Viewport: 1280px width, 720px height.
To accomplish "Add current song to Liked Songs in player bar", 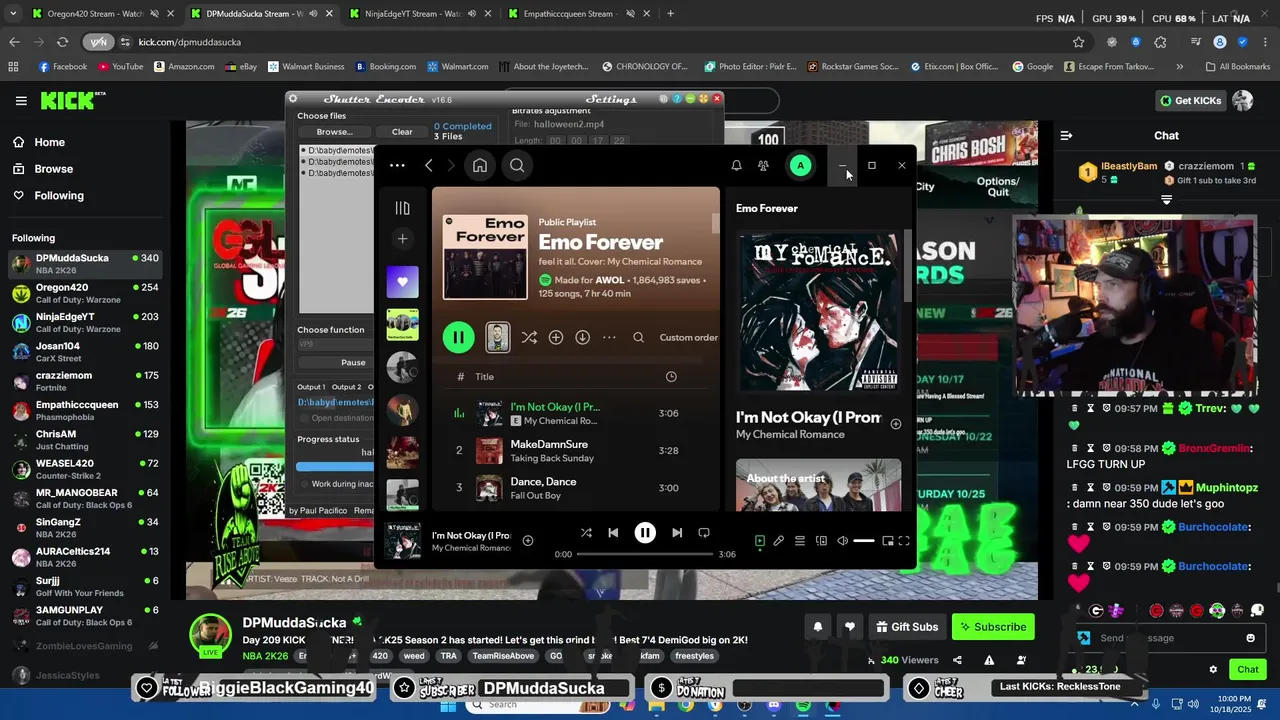I will coord(528,541).
